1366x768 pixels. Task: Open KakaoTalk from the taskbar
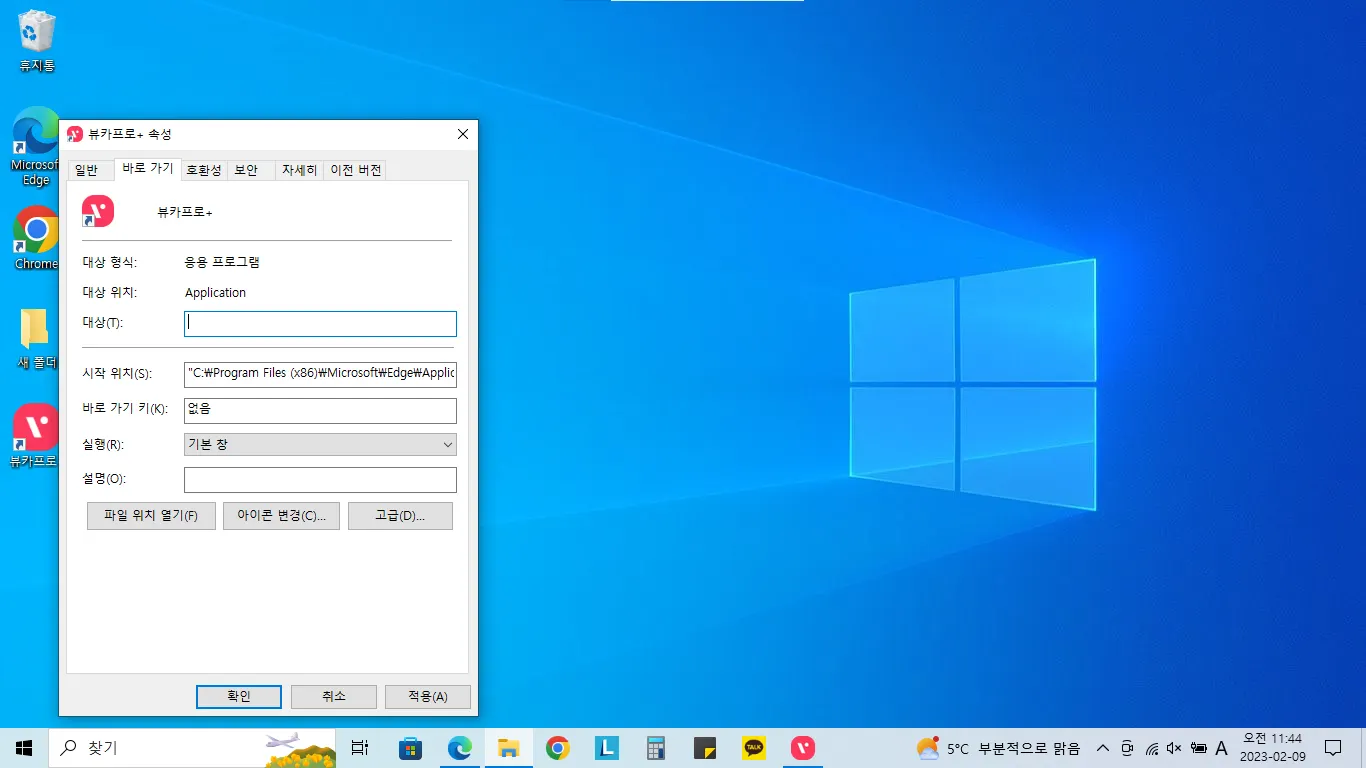pyautogui.click(x=754, y=748)
